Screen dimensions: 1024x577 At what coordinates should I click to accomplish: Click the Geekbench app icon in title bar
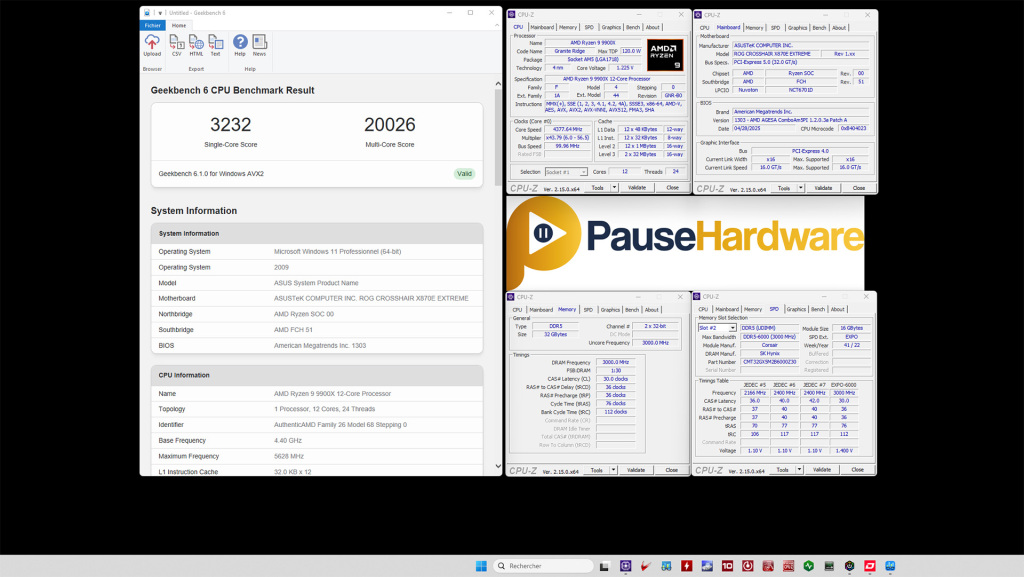(147, 12)
